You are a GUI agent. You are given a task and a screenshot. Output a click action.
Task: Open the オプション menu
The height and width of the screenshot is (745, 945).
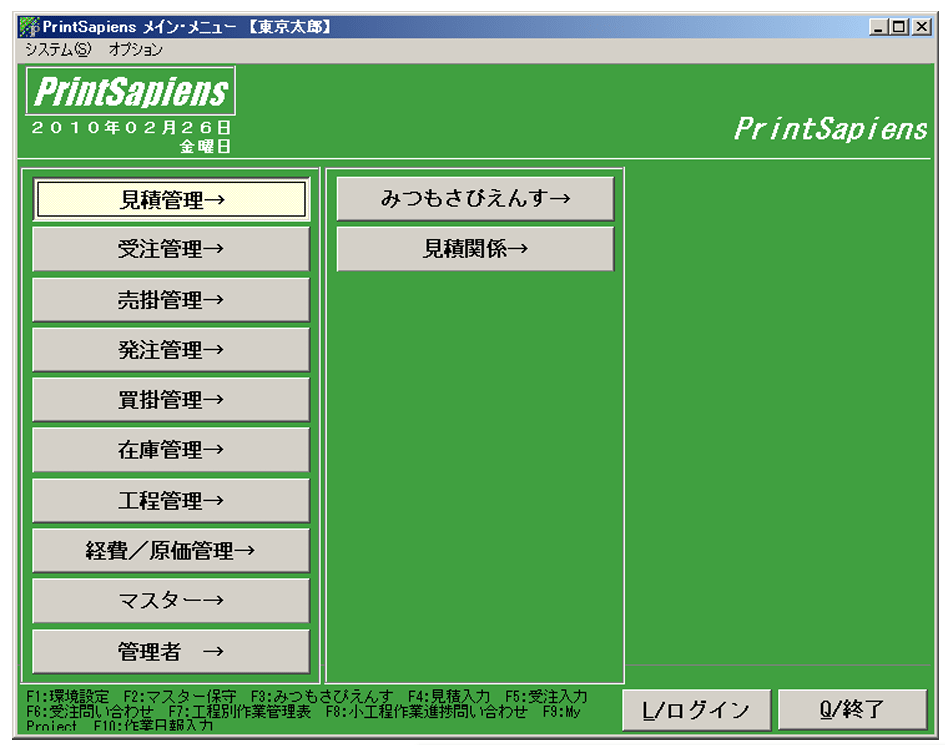(x=136, y=49)
